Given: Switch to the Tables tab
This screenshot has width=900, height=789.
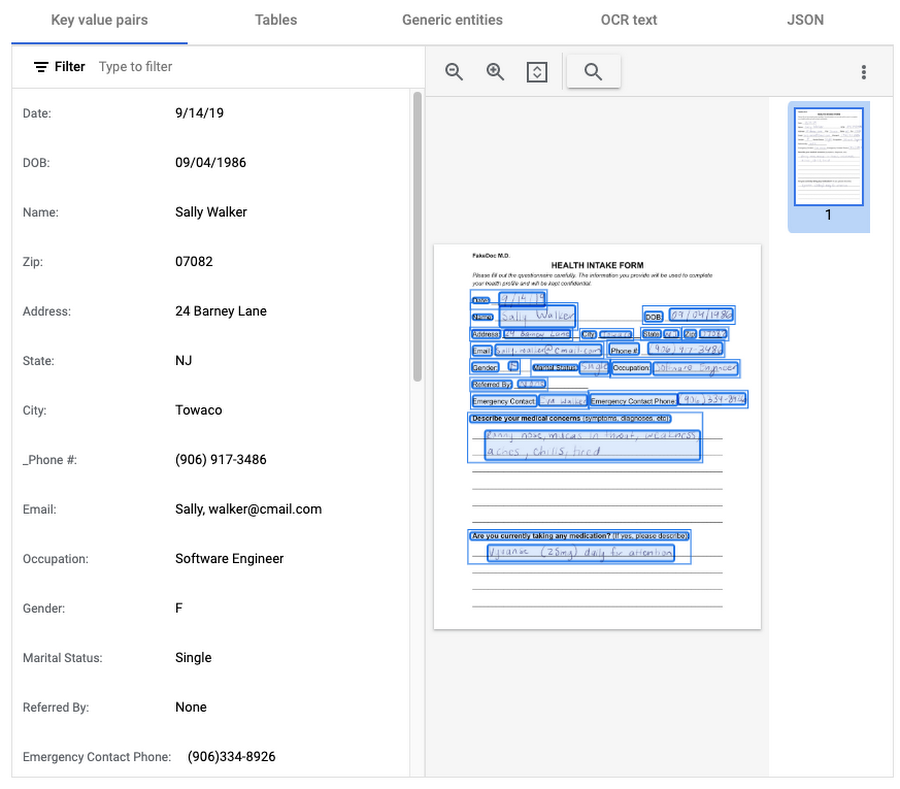Looking at the screenshot, I should [x=276, y=20].
